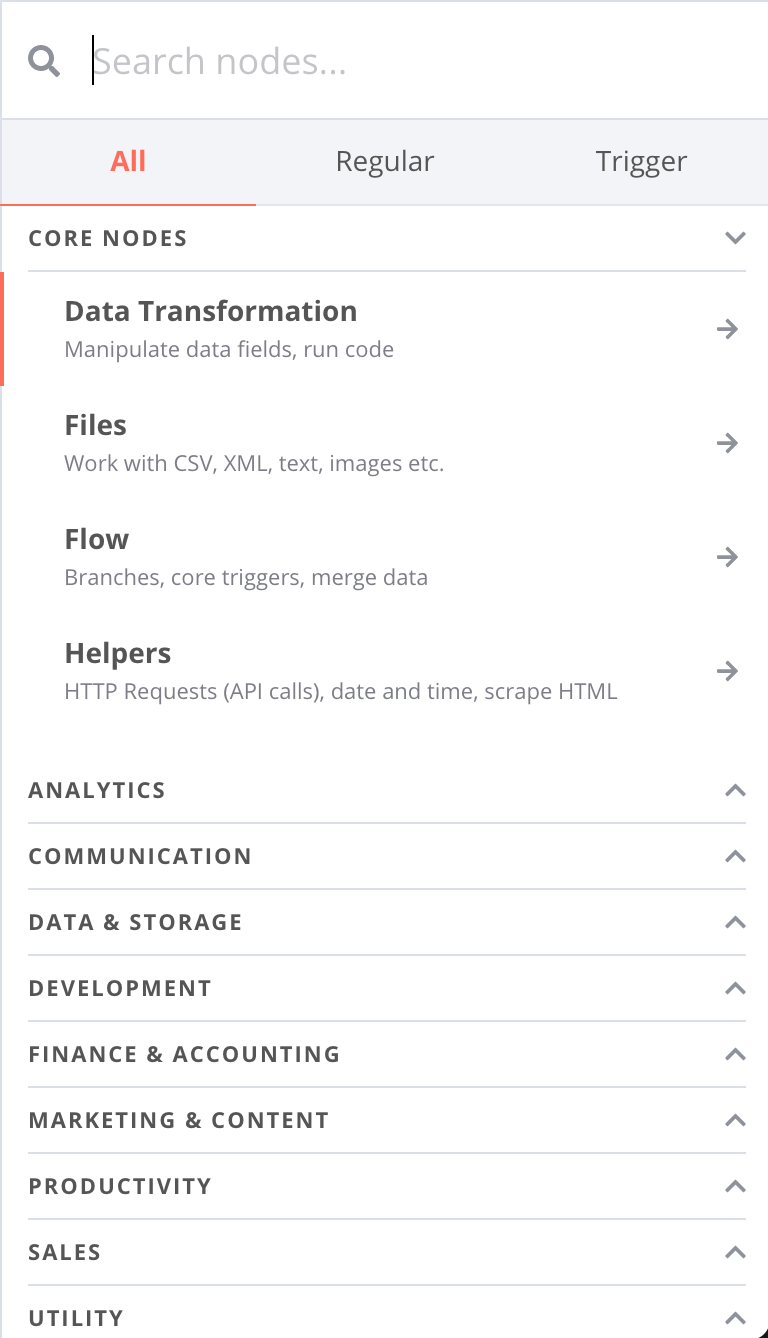This screenshot has width=768, height=1338.
Task: Expand the DATA & STORAGE section
Action: [735, 922]
